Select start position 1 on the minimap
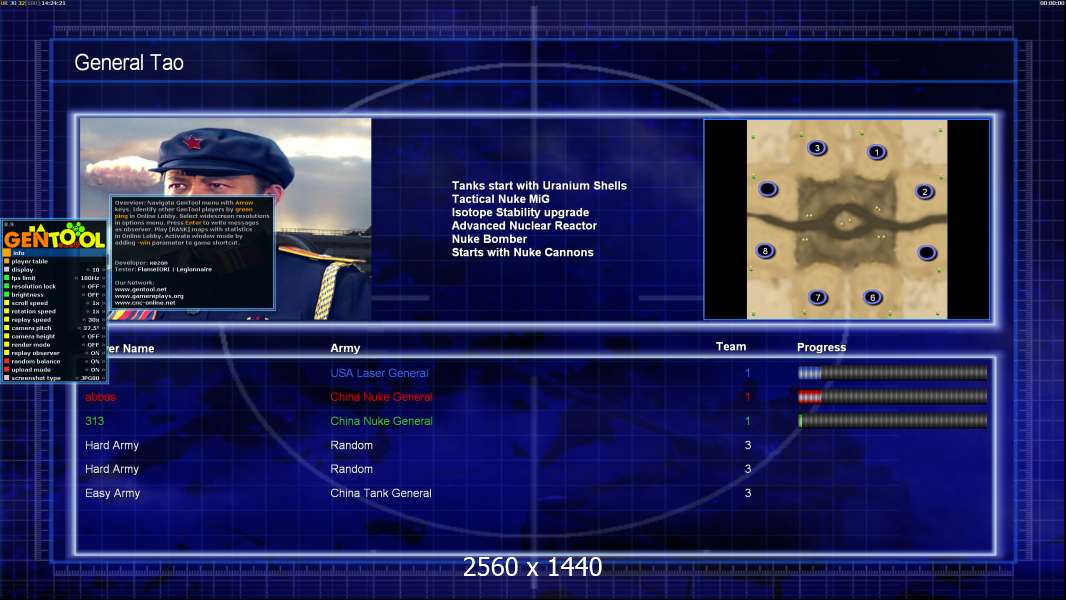 [877, 152]
